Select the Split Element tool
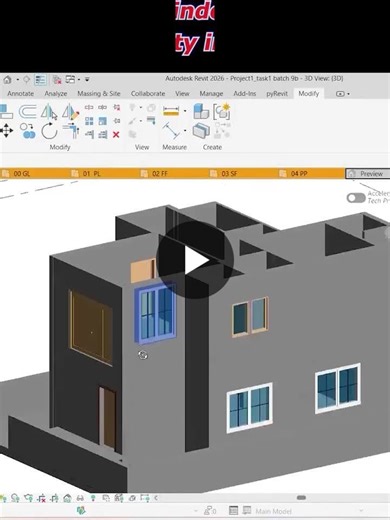 click(x=89, y=107)
